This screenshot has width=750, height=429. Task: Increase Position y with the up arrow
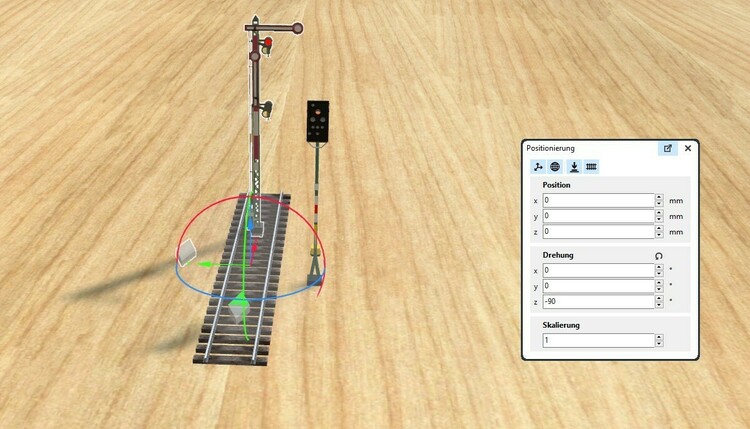(659, 213)
